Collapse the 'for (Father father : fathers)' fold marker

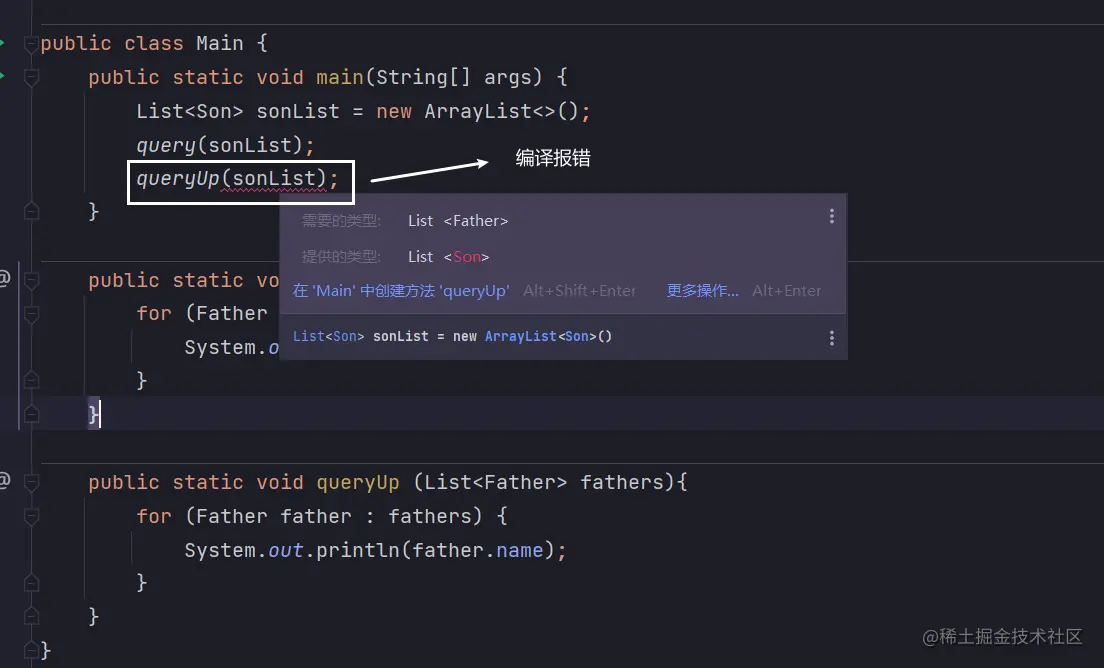[x=31, y=517]
